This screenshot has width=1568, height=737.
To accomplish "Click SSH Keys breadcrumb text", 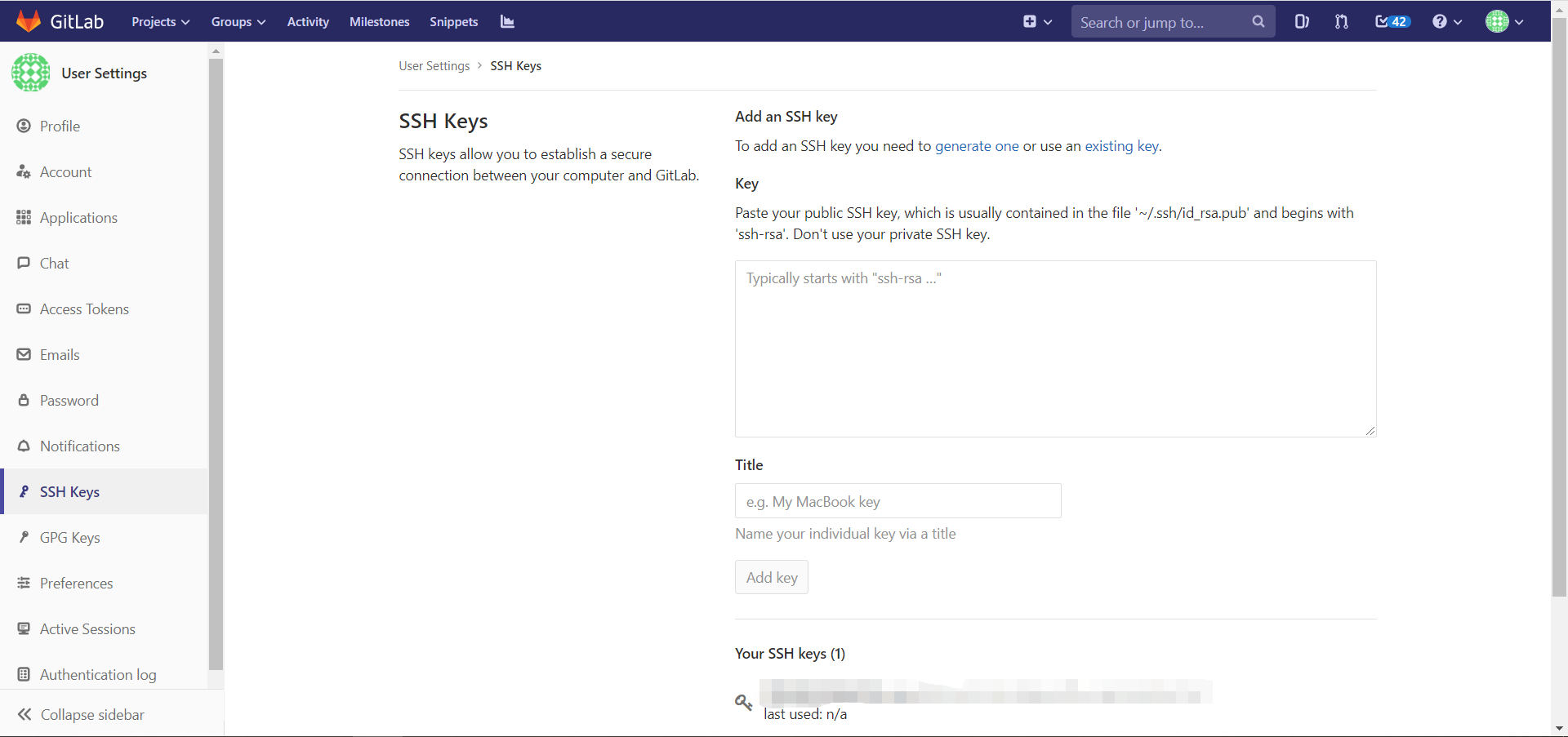I will (515, 65).
